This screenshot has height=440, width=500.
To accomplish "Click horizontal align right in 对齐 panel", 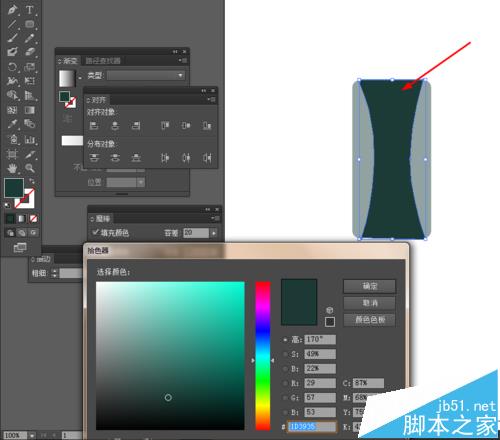I will 136,126.
